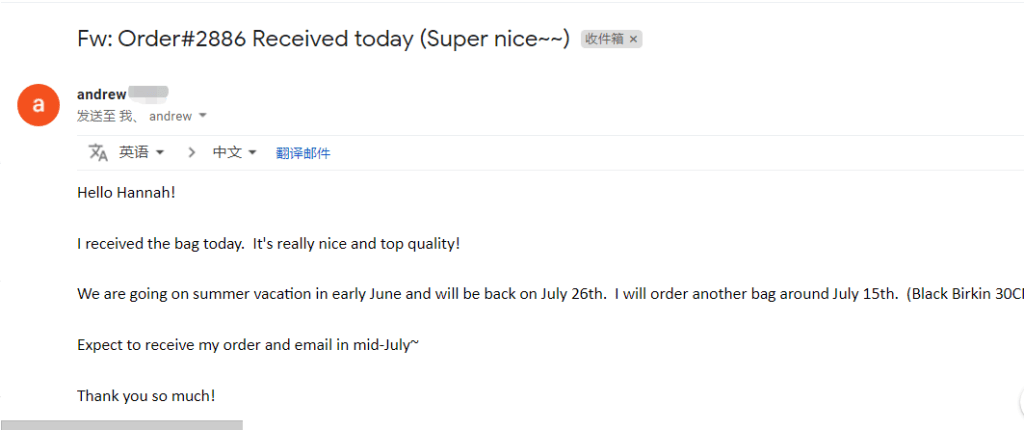Click the horizontal scrollbar at the bottom
This screenshot has width=1024, height=430.
tap(121, 425)
